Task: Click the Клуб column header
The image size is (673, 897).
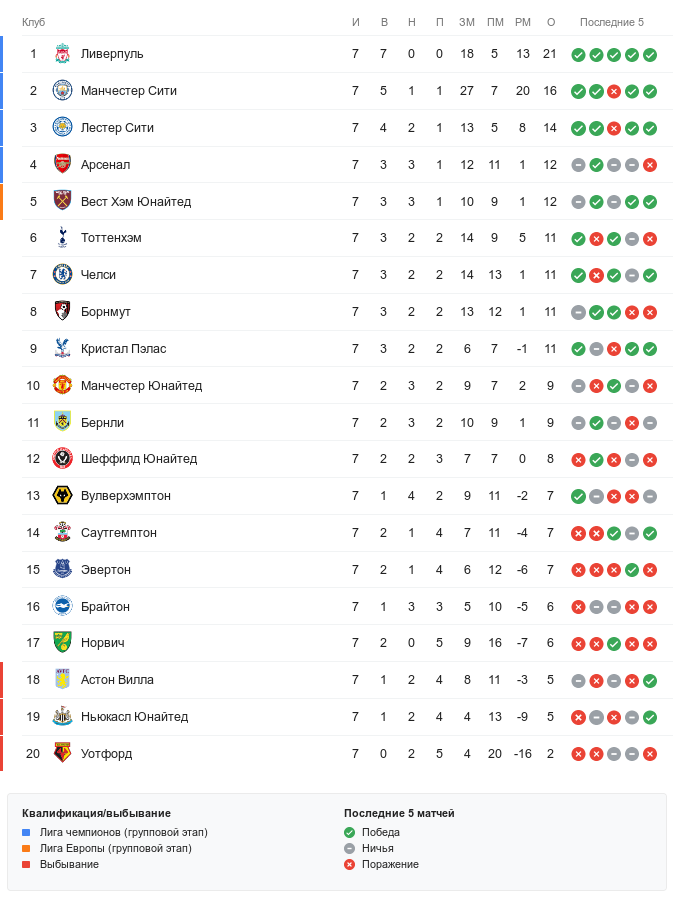Action: pyautogui.click(x=34, y=22)
